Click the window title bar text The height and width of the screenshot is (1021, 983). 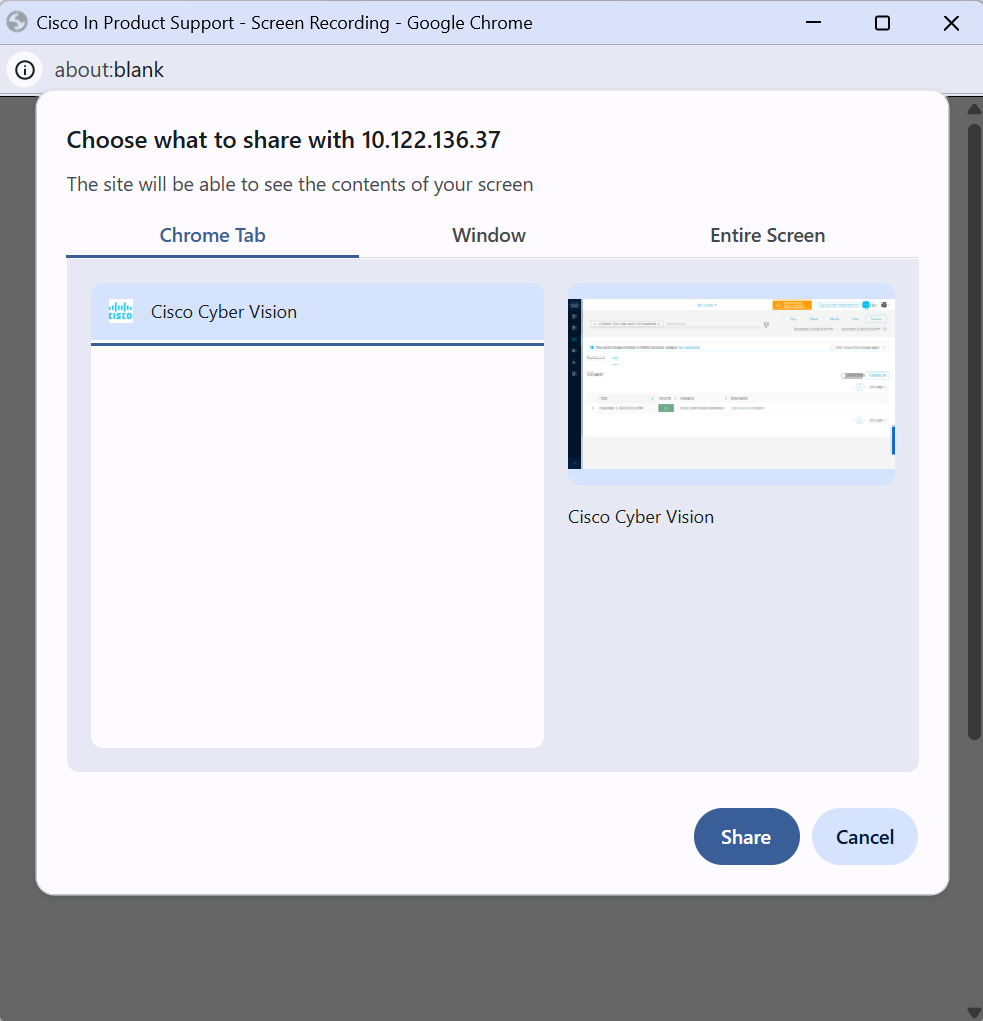[284, 23]
